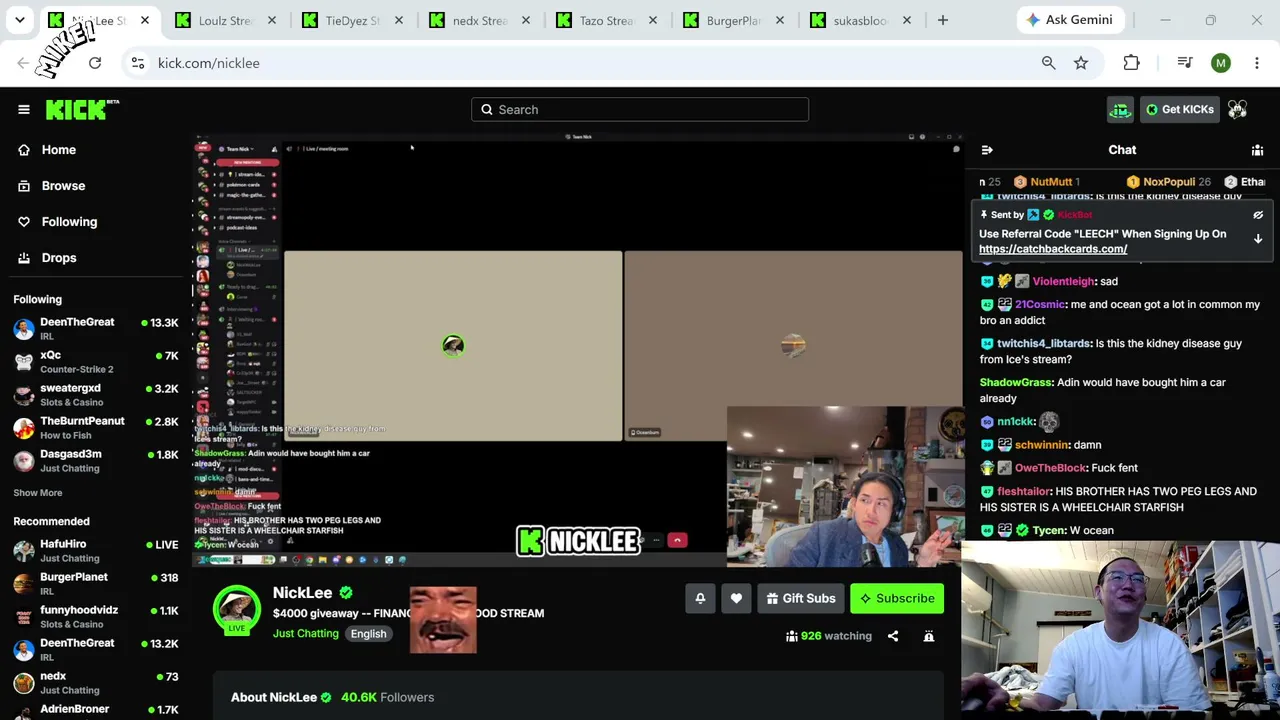Click the NutMutt gifter leaderboard entry

[1047, 182]
